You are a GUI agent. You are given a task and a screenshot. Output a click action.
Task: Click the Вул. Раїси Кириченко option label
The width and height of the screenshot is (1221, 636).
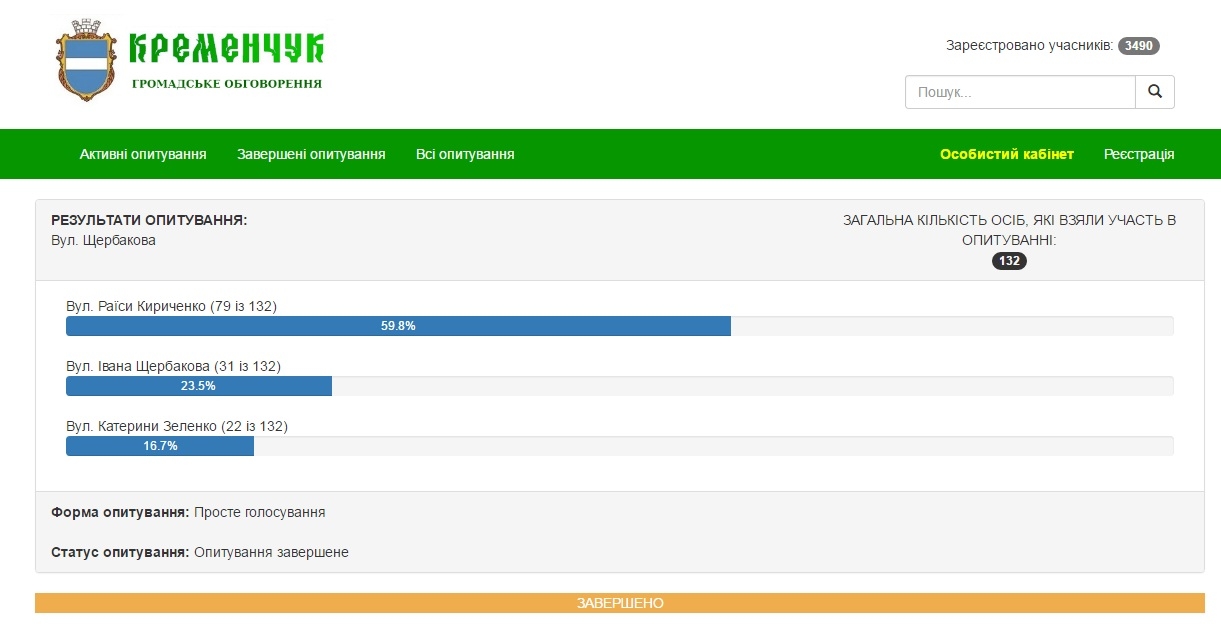pyautogui.click(x=171, y=306)
